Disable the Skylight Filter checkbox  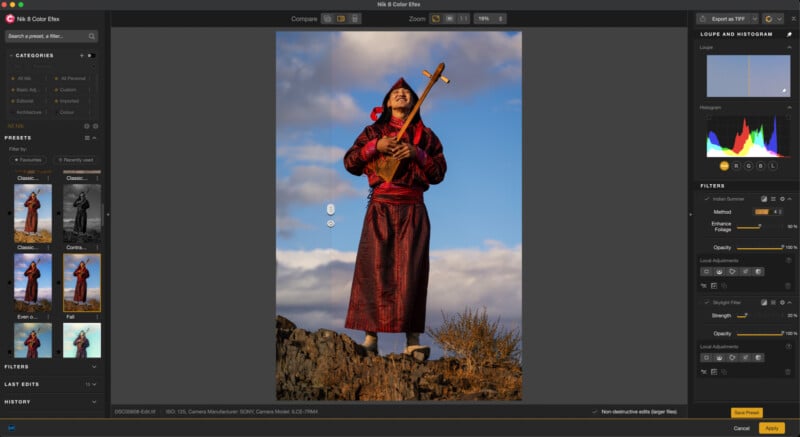coord(706,301)
